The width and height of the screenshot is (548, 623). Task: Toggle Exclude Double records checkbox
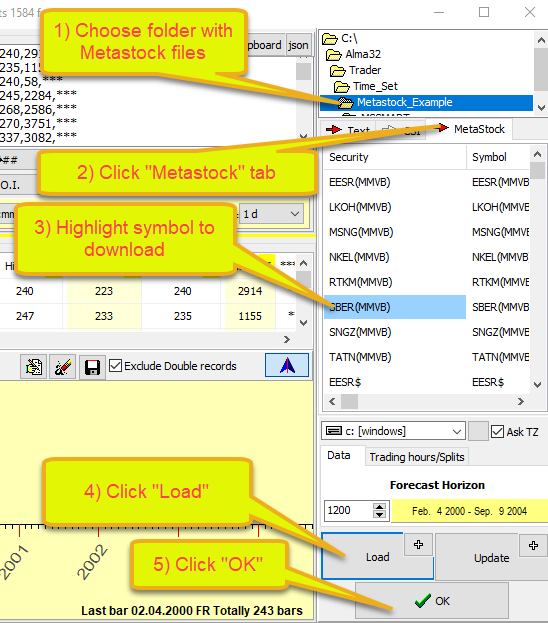click(115, 366)
